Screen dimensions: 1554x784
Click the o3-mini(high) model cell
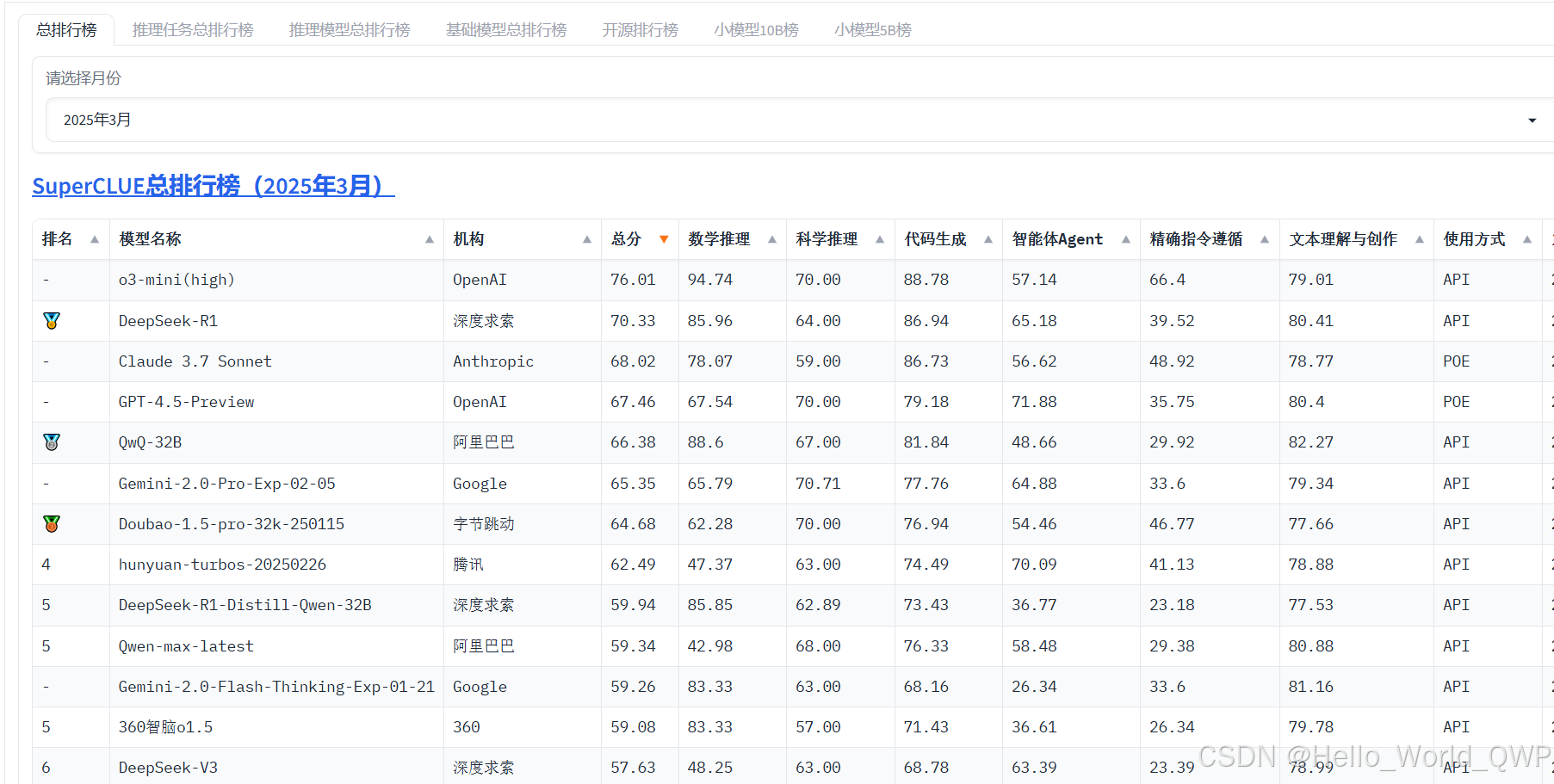click(276, 280)
